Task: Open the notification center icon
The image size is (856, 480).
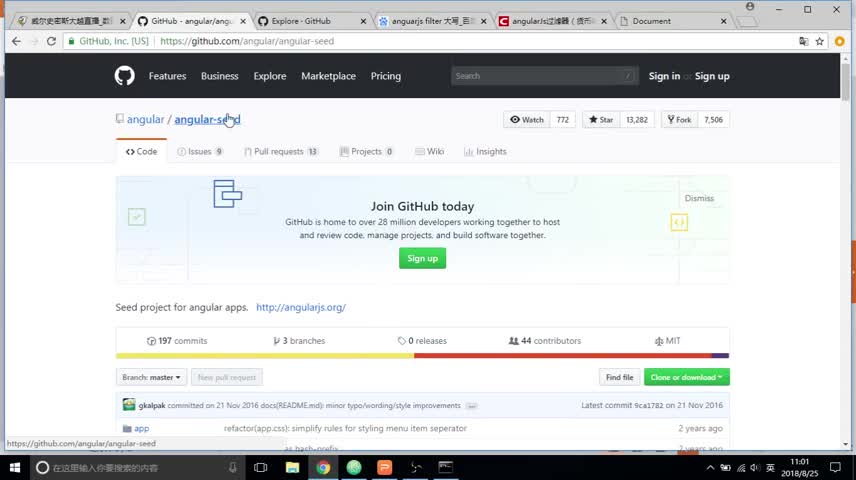Action: [835, 467]
